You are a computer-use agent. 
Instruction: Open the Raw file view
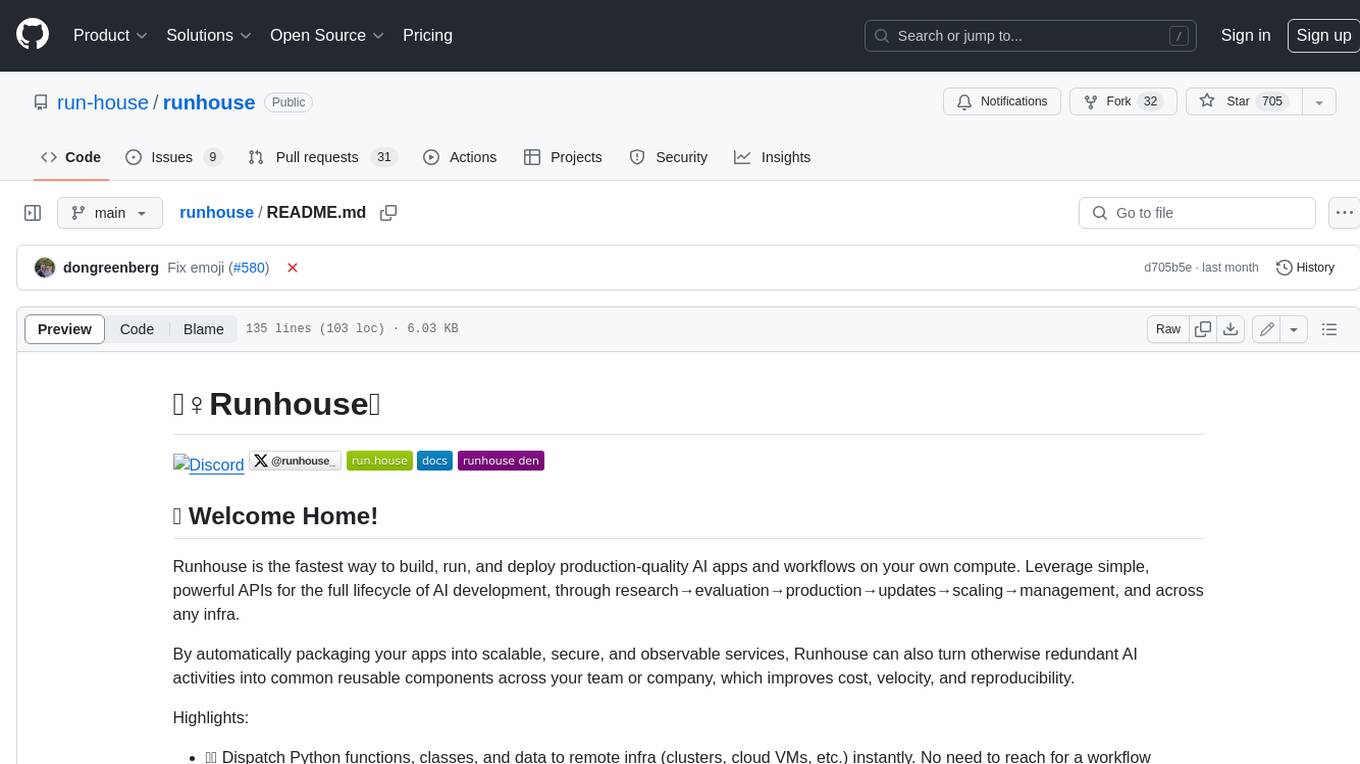pyautogui.click(x=1168, y=329)
